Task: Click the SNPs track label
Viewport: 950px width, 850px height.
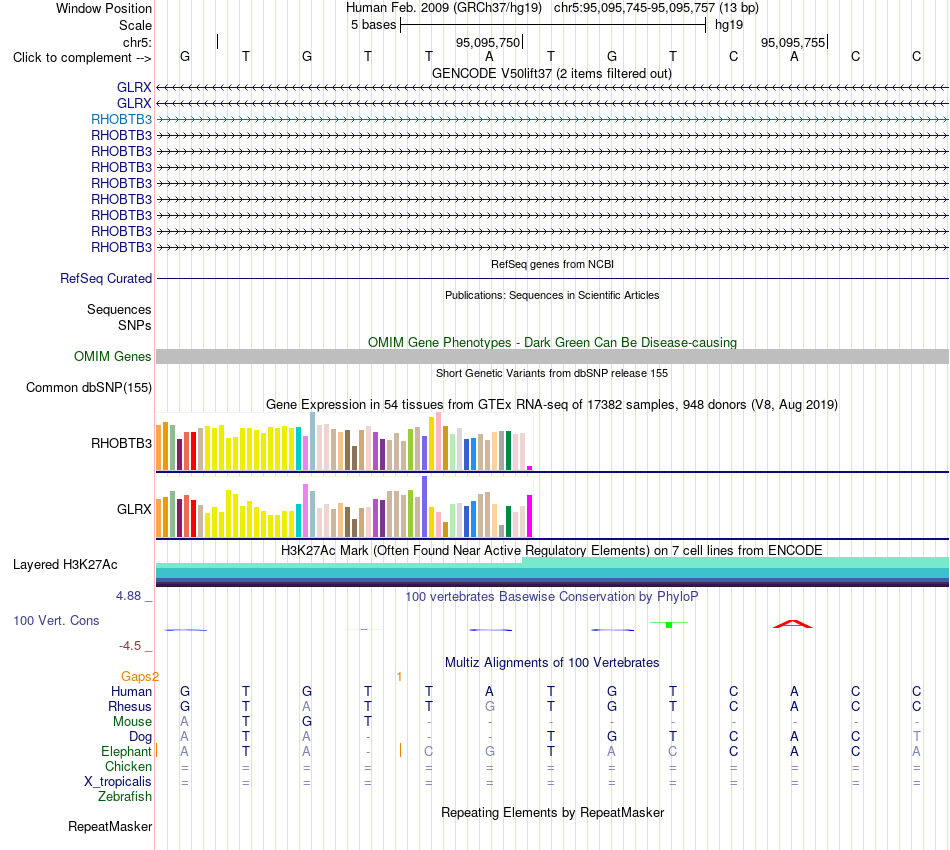Action: [x=135, y=325]
